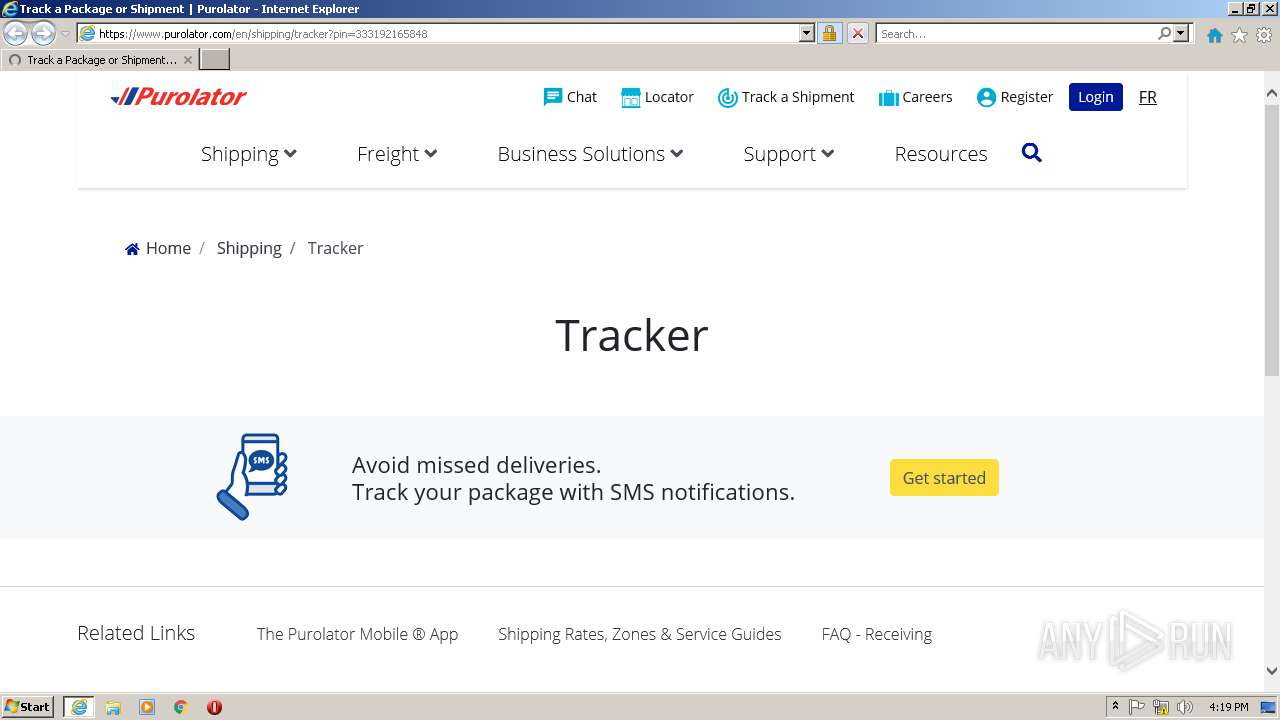Go to Home breadcrumb

[158, 248]
